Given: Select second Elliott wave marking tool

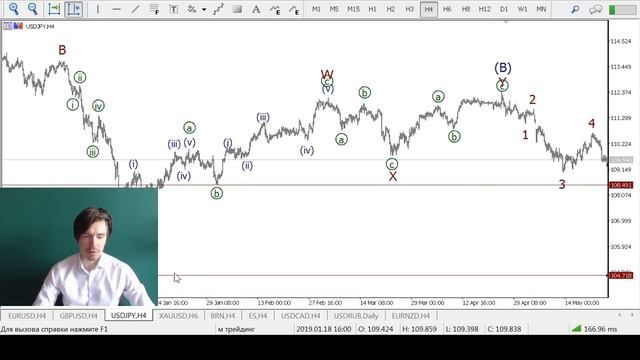Looking at the screenshot, I should (294, 9).
